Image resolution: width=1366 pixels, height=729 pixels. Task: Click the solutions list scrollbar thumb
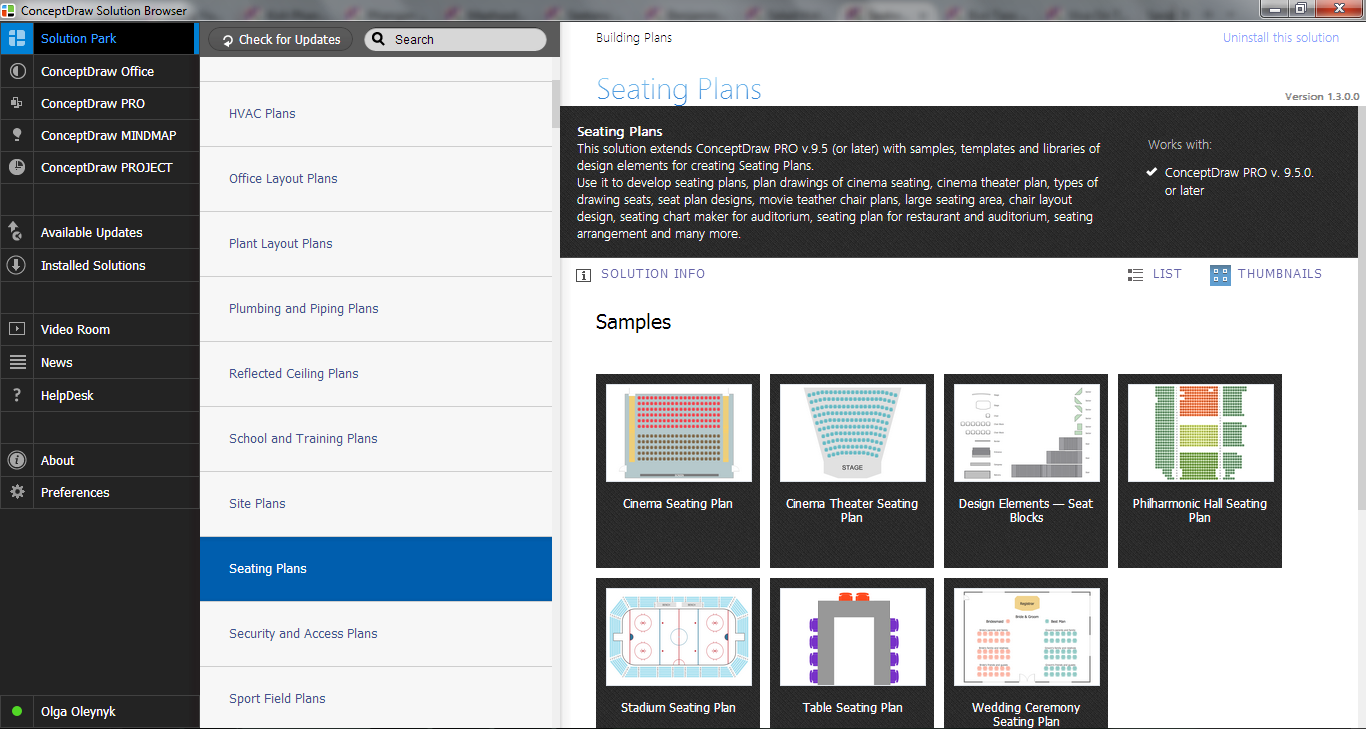(x=556, y=104)
